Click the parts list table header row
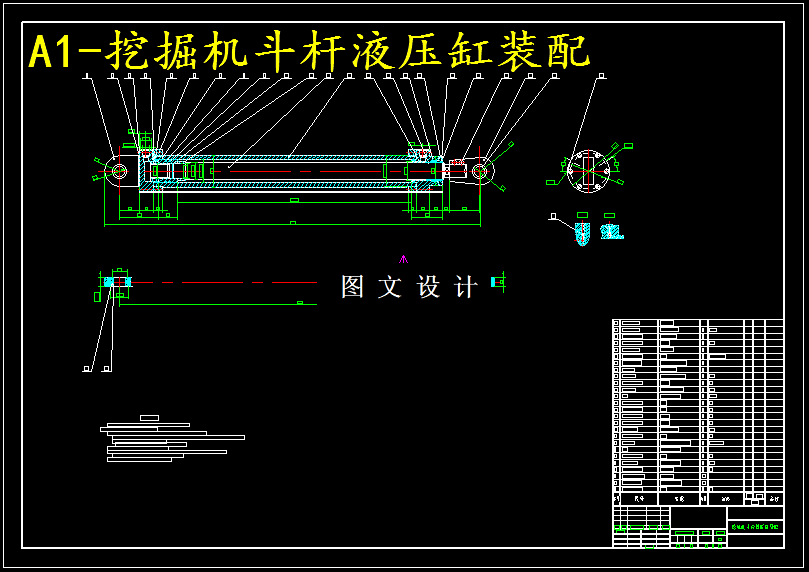 pyautogui.click(x=698, y=498)
